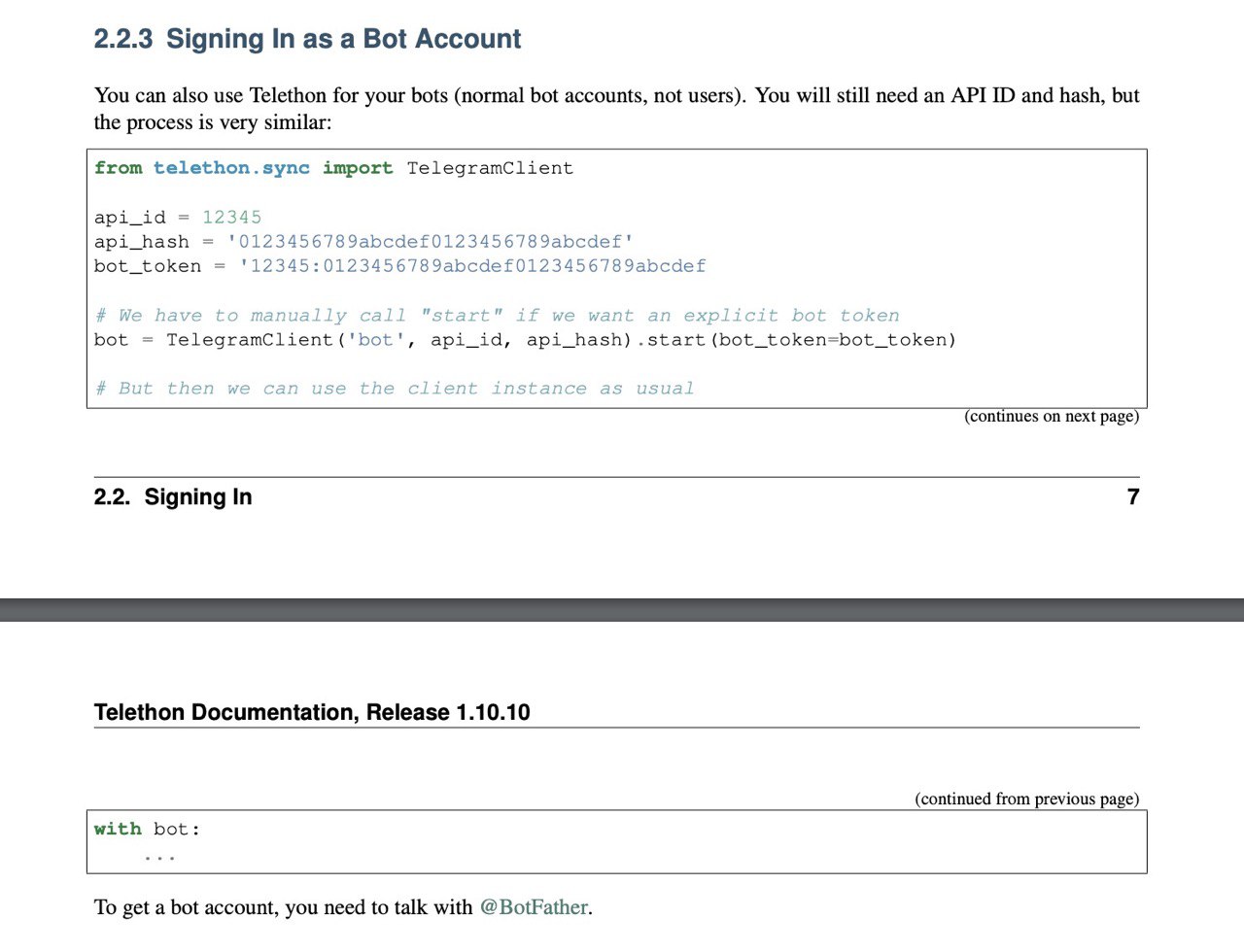Click the api_id value 12345
The width and height of the screenshot is (1244, 952).
click(x=231, y=218)
